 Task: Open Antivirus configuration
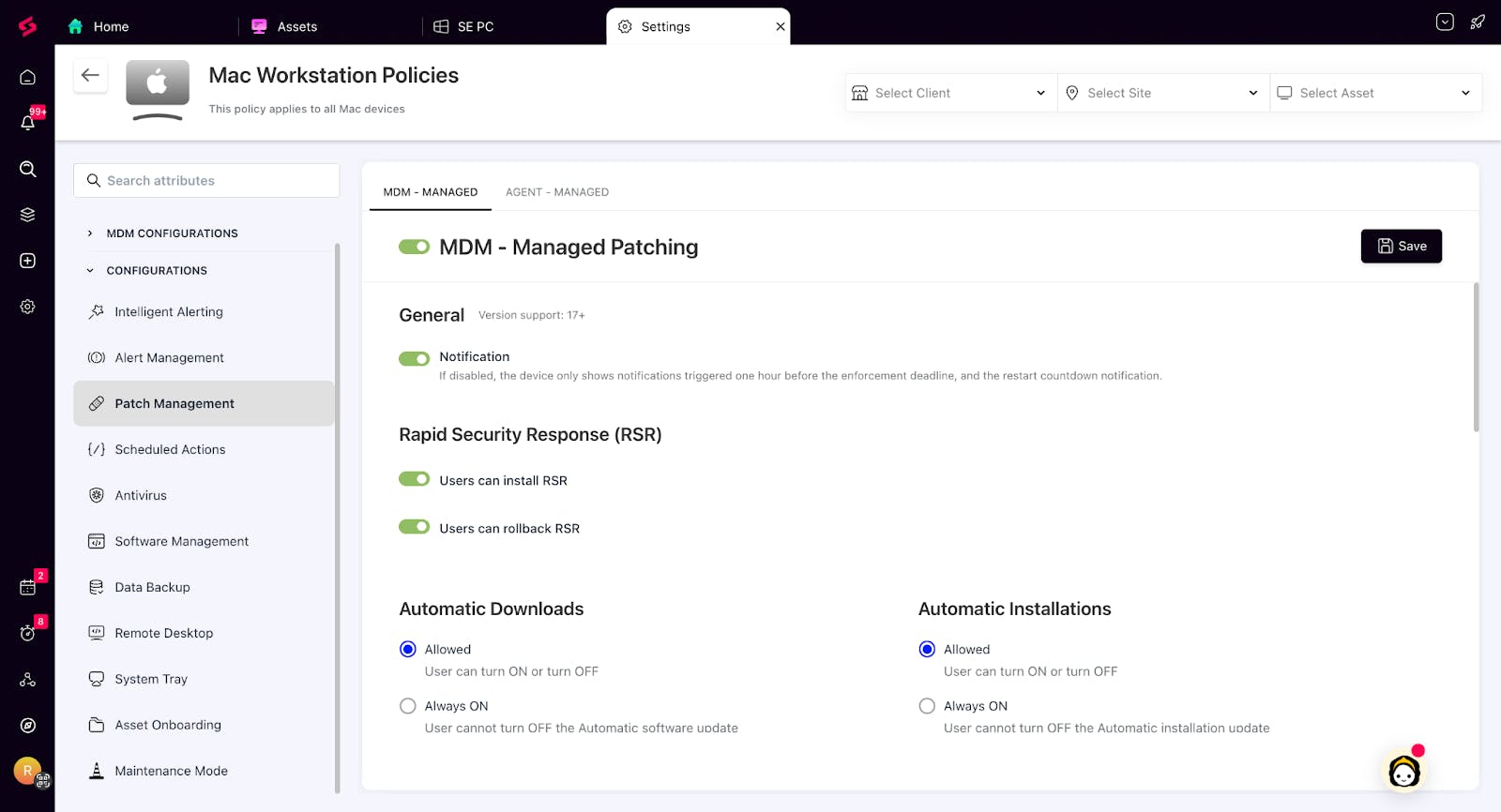(141, 495)
